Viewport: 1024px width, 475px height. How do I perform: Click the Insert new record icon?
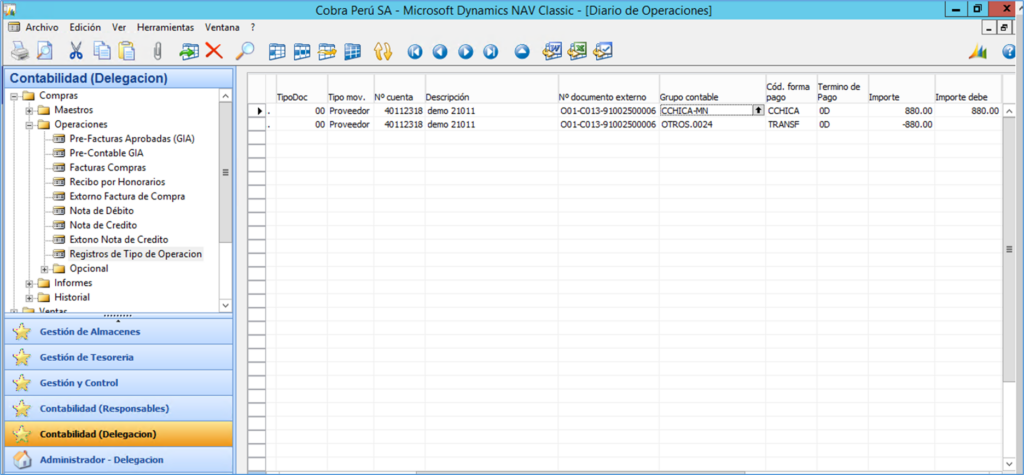190,51
